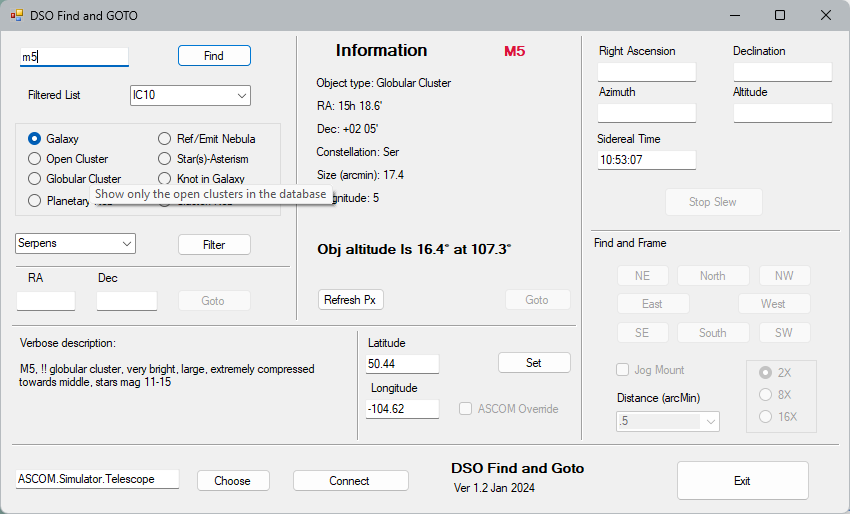850x514 pixels.
Task: Toggle the Jog Mount checkbox
Action: coord(622,370)
